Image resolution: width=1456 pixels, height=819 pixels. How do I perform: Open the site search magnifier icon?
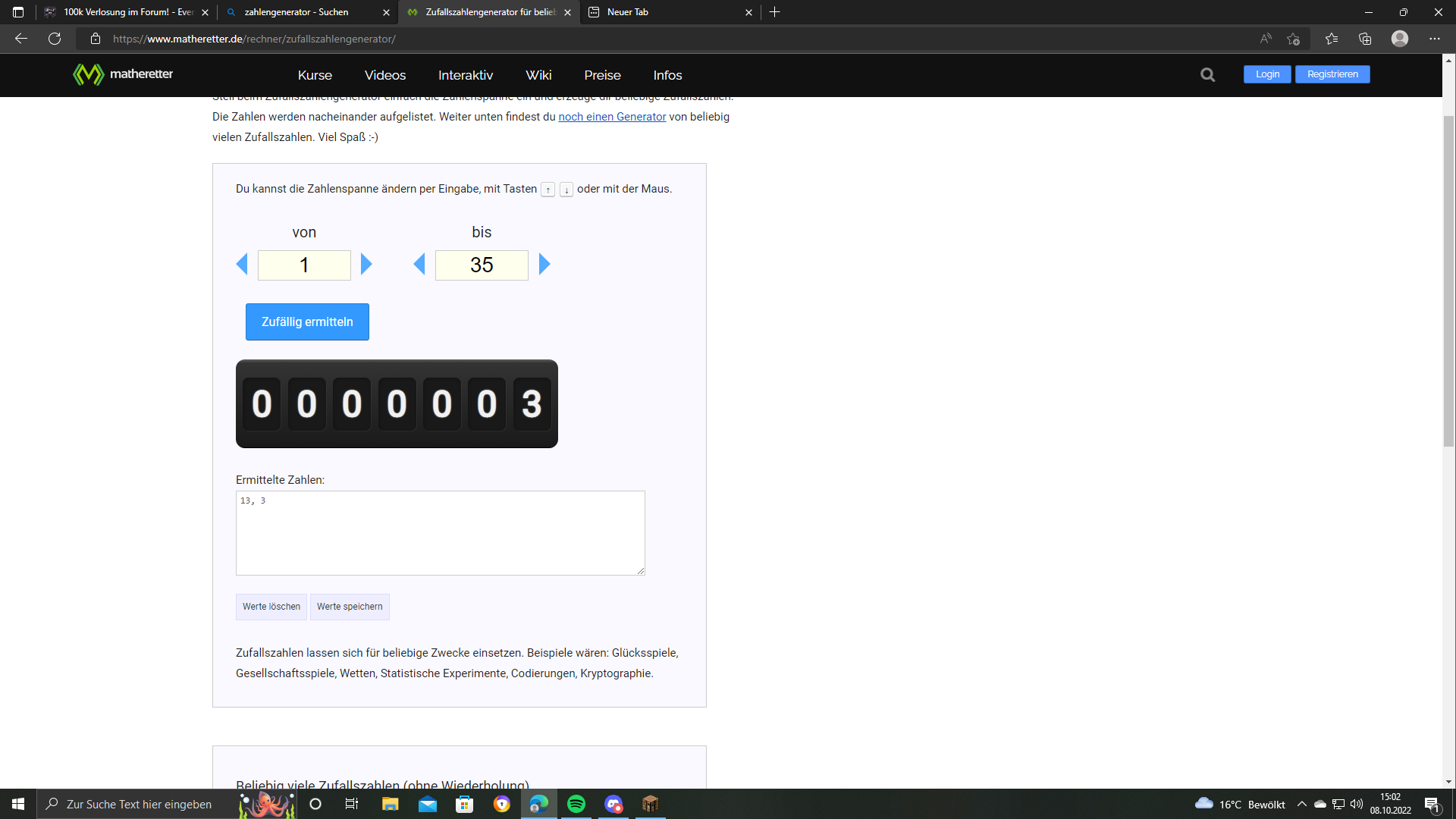1208,74
